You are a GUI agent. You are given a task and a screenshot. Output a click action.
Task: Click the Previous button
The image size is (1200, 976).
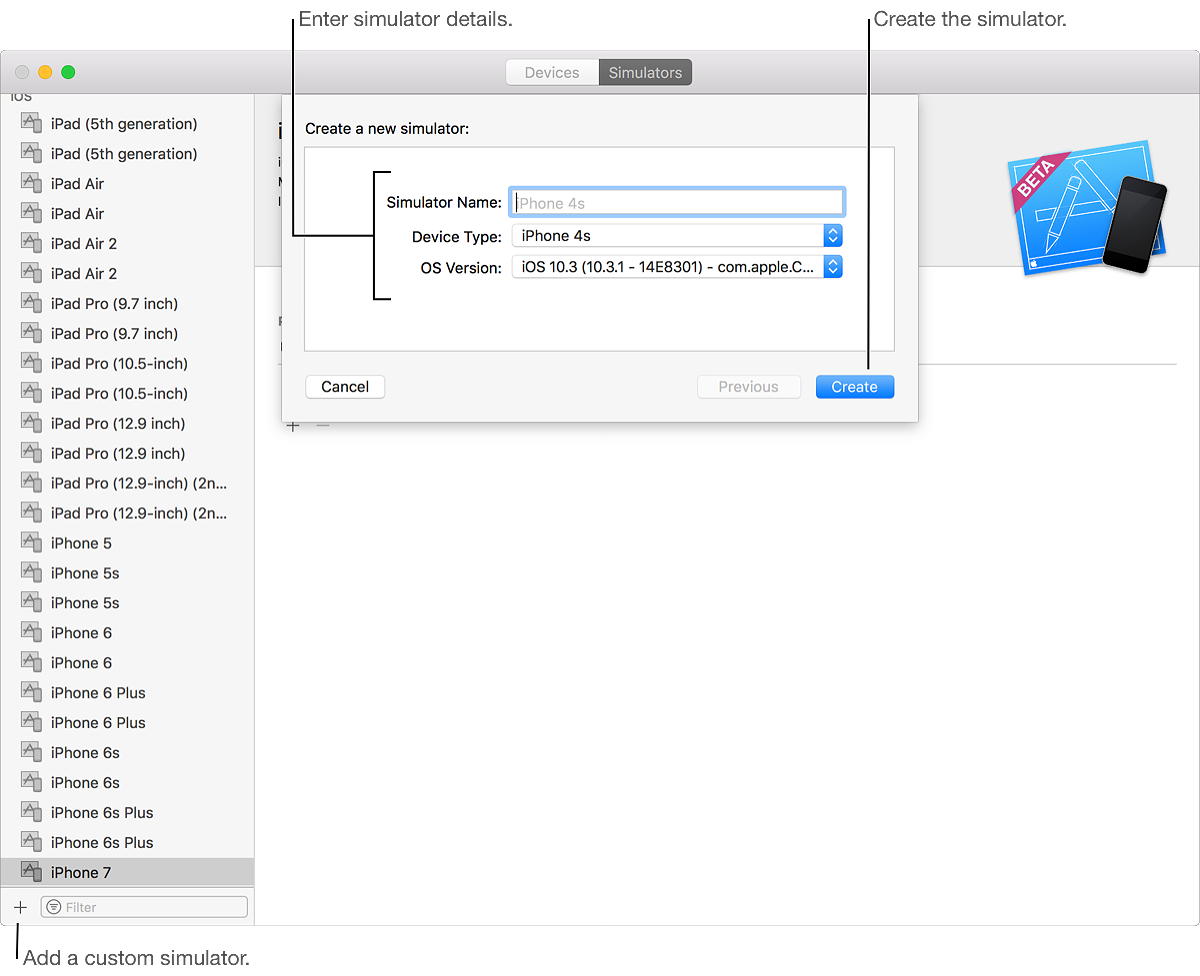point(748,387)
